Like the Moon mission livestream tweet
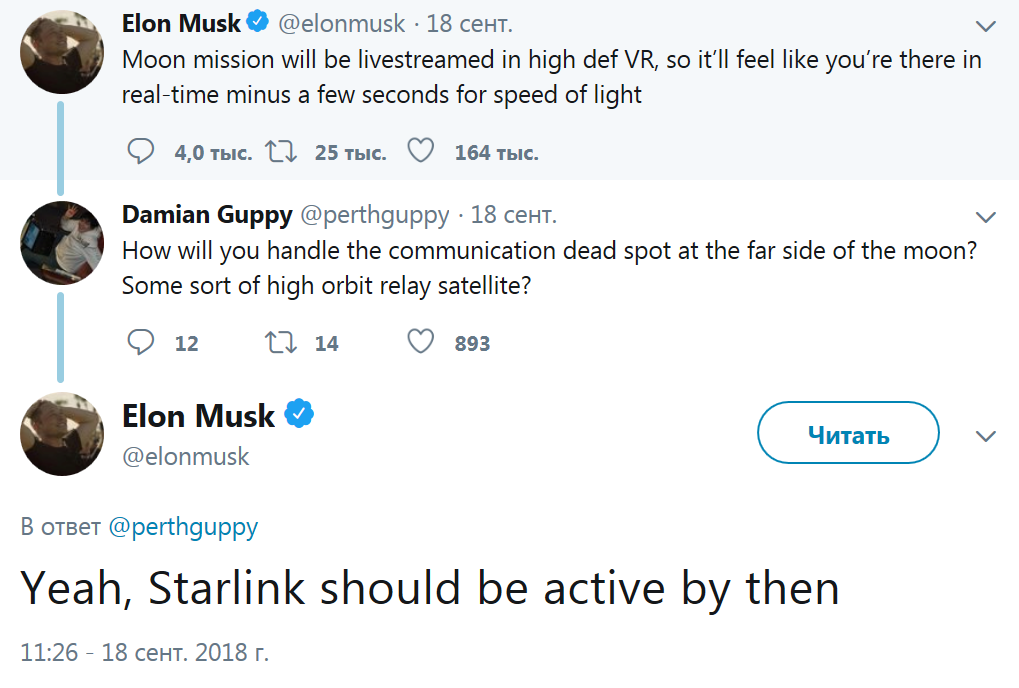 click(x=421, y=152)
